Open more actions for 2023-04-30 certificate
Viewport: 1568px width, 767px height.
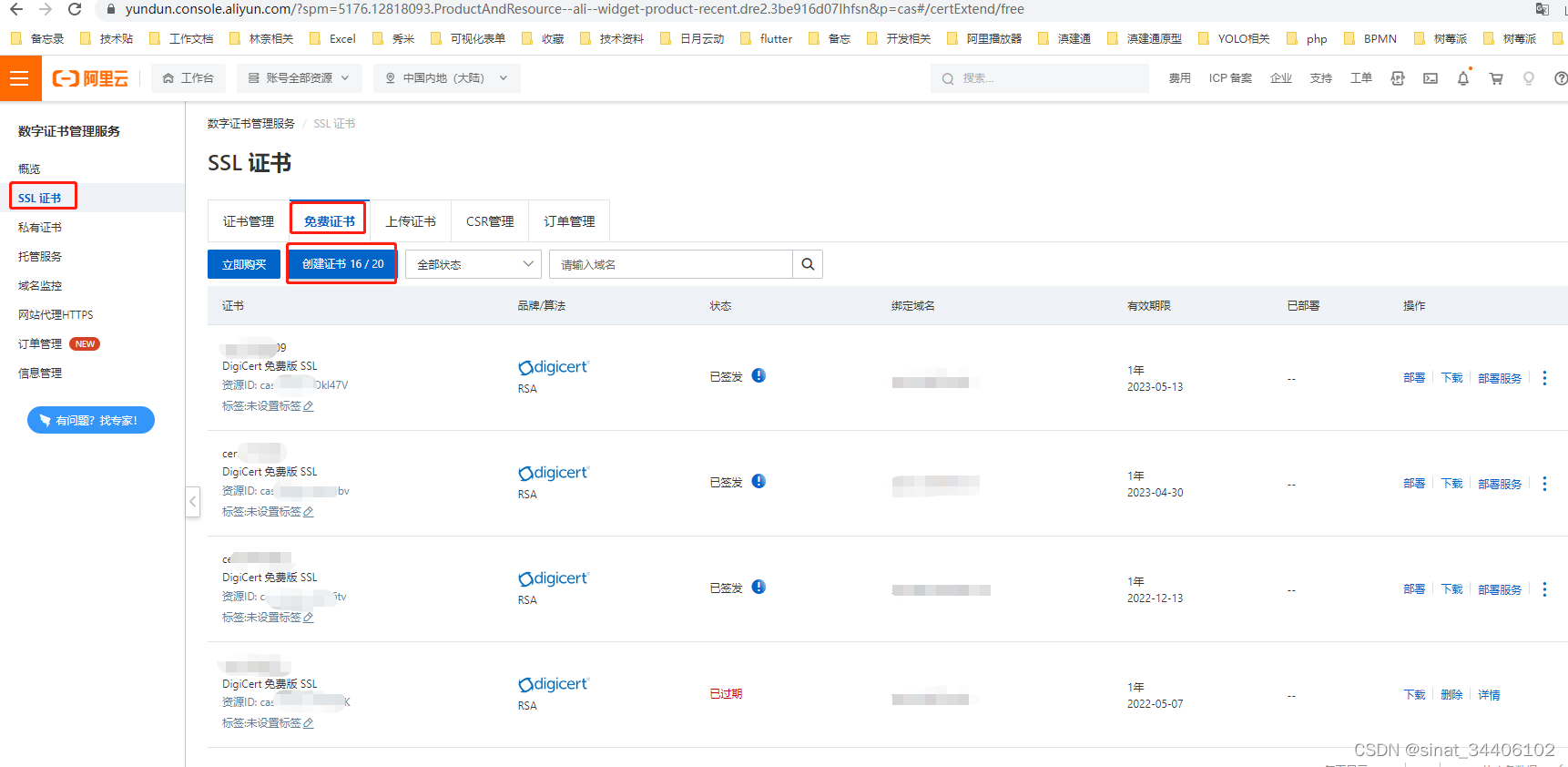click(x=1544, y=484)
